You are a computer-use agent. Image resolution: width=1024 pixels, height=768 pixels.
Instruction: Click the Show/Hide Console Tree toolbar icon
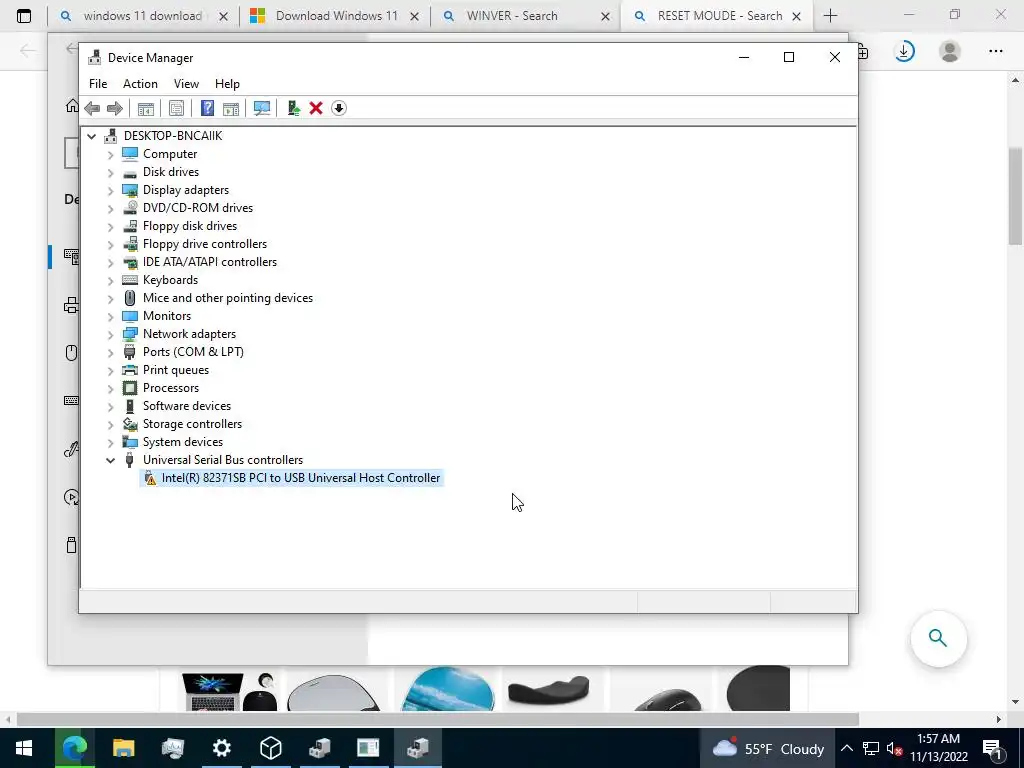[x=146, y=108]
